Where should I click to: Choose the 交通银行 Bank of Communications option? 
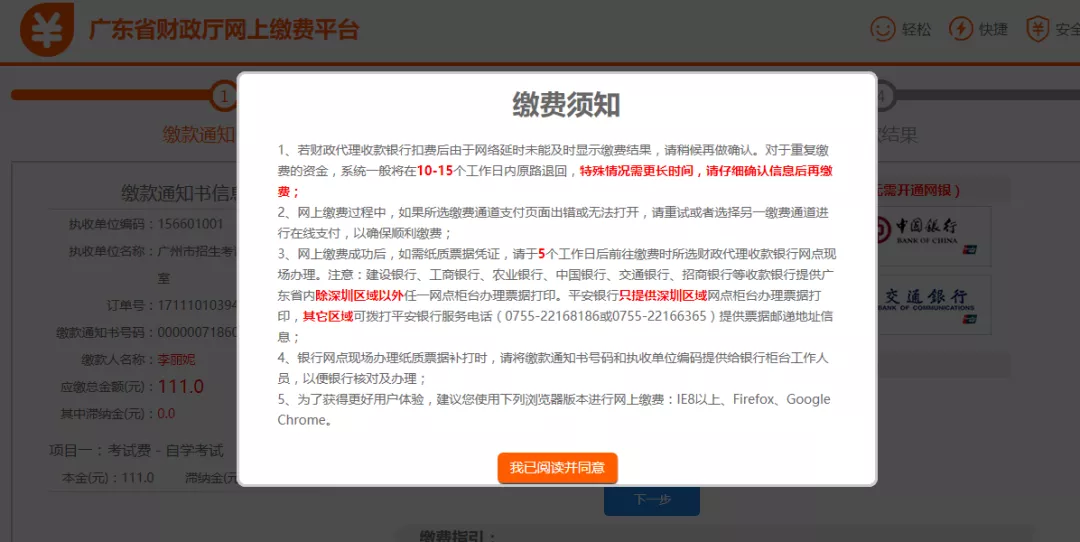pyautogui.click(x=925, y=304)
